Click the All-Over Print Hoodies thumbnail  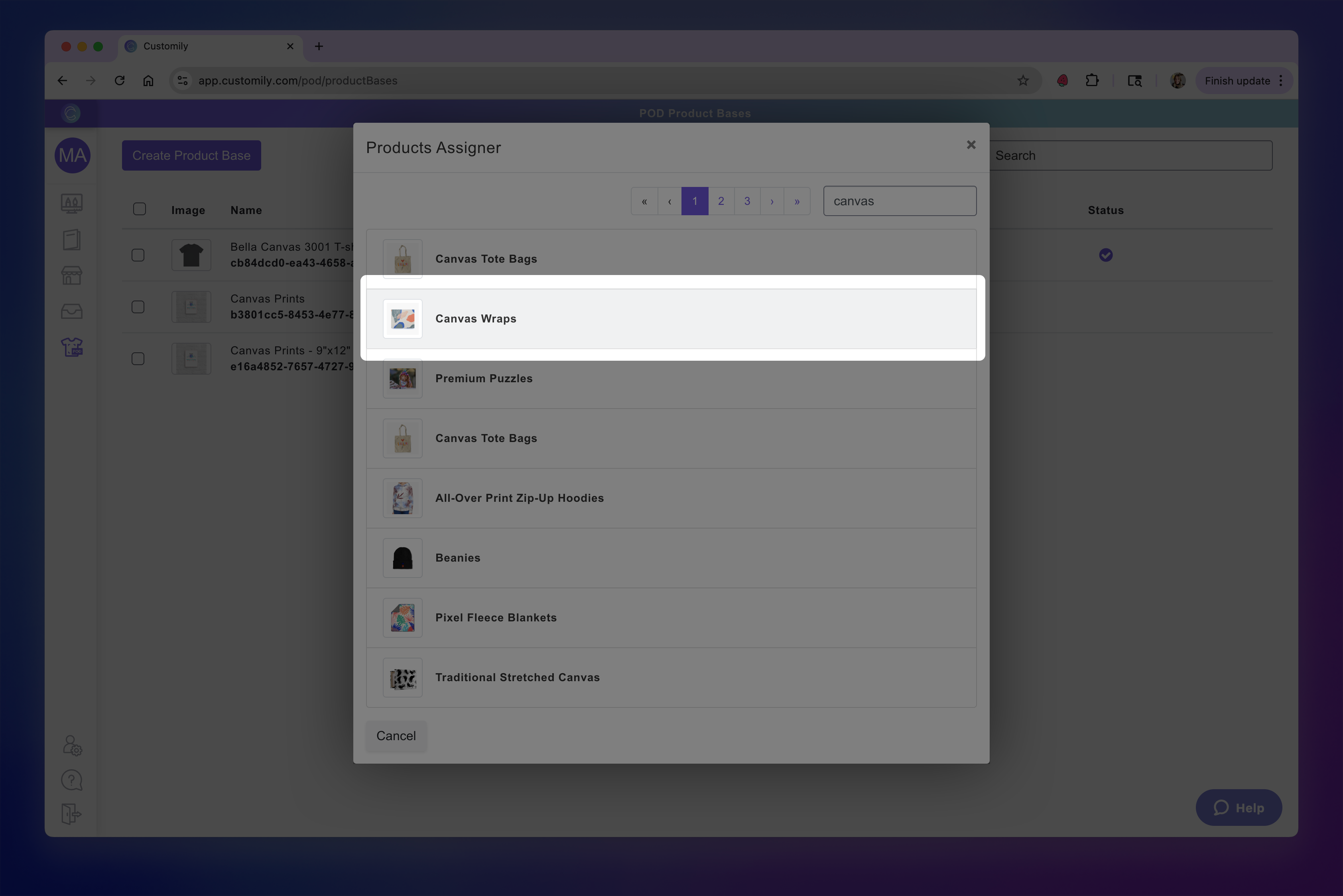(x=402, y=498)
